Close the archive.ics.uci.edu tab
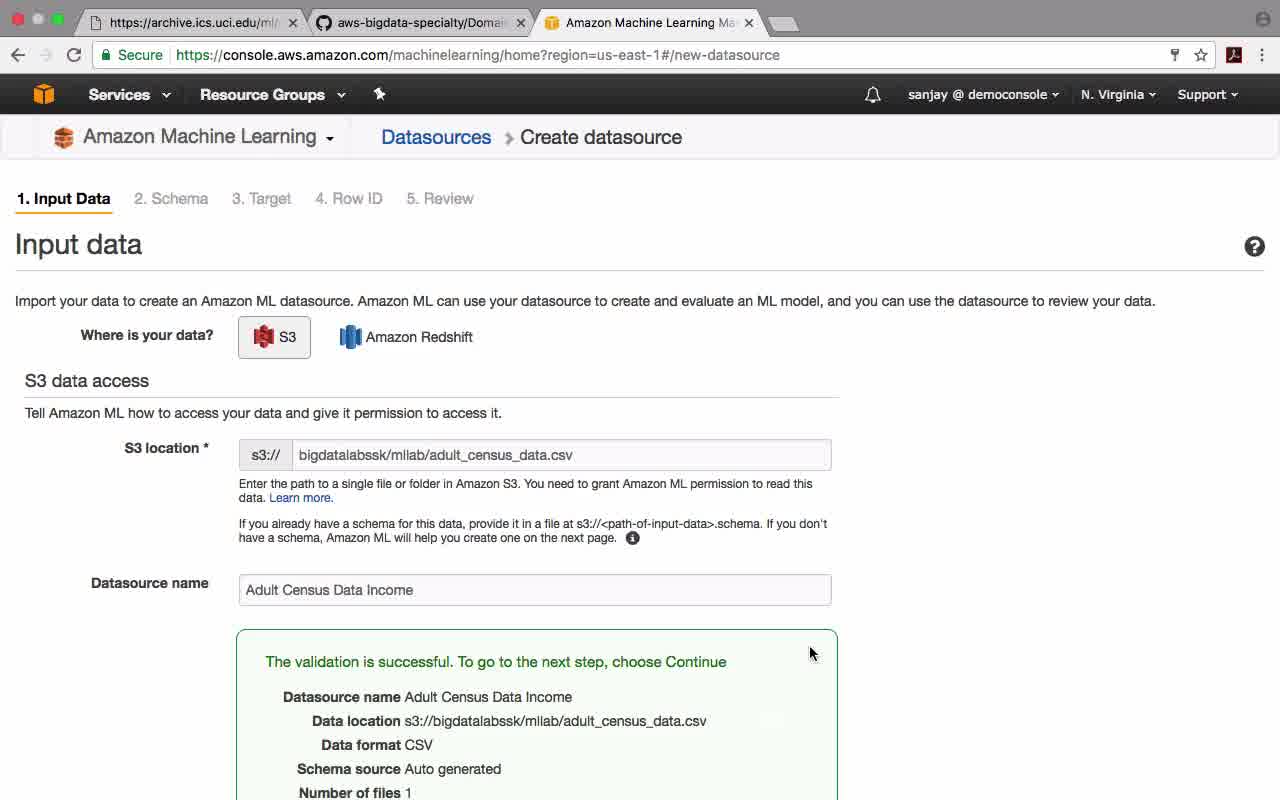 (x=294, y=22)
